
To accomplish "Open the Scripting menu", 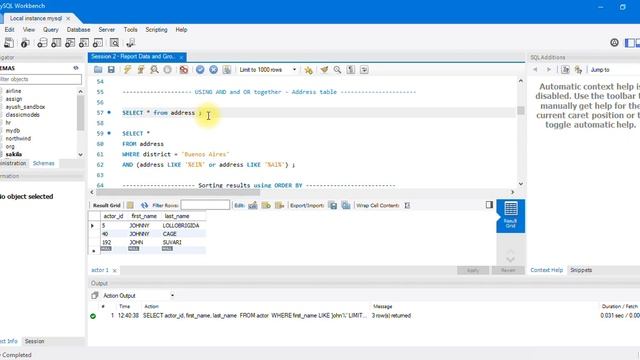I will pos(156,30).
